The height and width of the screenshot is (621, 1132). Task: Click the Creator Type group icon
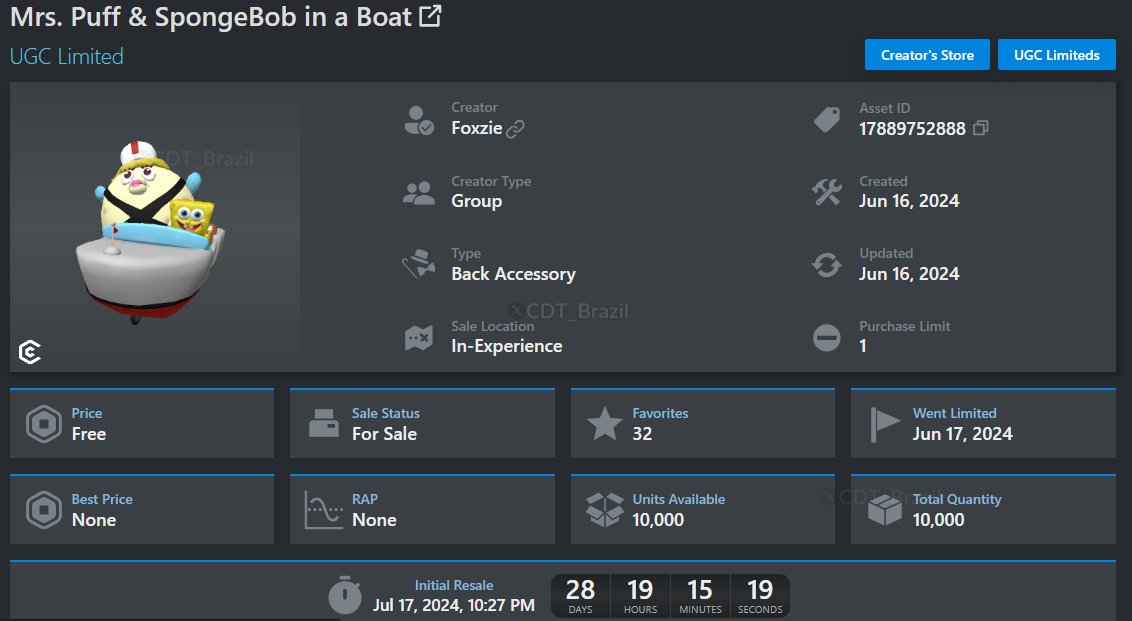point(419,193)
